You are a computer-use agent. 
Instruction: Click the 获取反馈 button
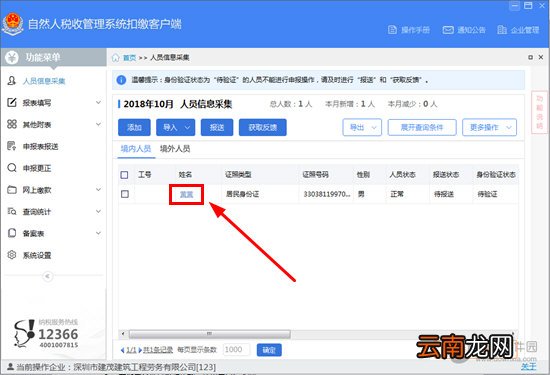pos(263,127)
